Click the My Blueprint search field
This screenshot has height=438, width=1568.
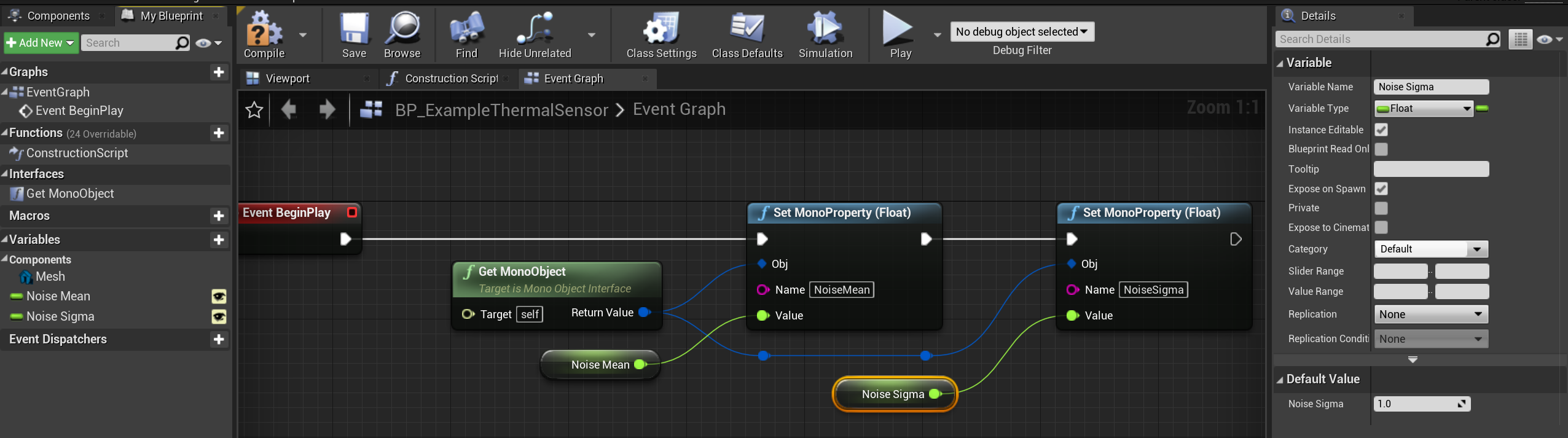click(x=135, y=42)
